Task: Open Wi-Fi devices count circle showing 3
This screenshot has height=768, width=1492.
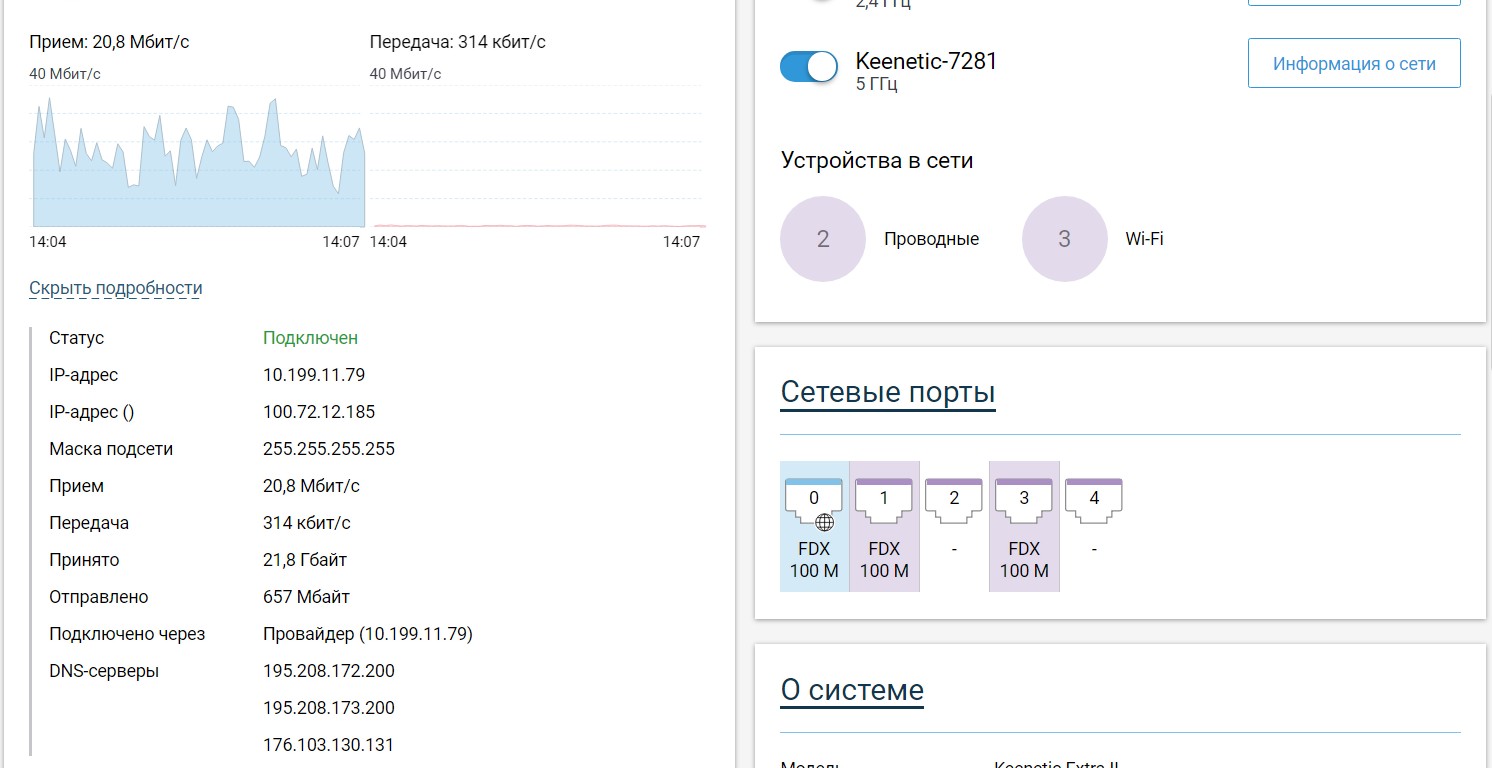Action: click(1064, 239)
